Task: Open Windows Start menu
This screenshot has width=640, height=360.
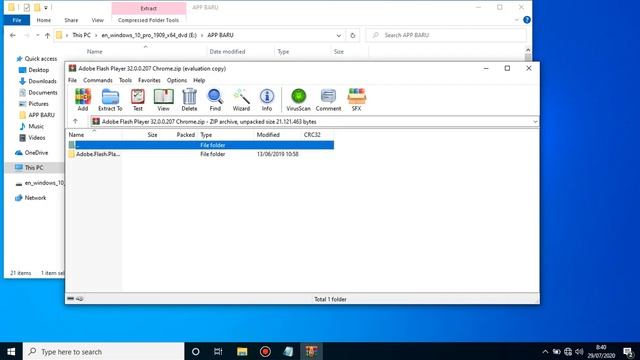Action: 11,351
